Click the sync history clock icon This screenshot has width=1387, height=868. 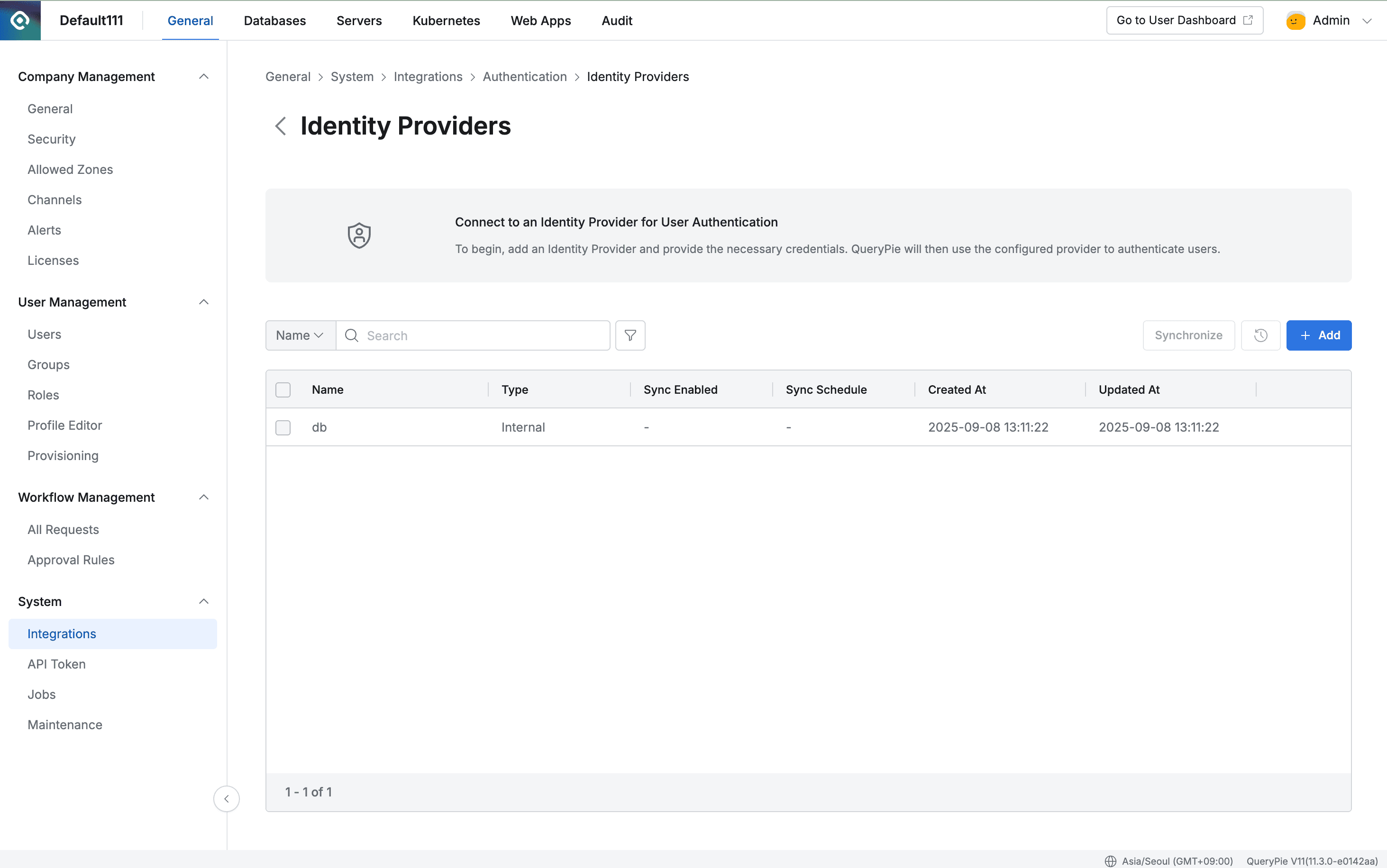click(1260, 335)
